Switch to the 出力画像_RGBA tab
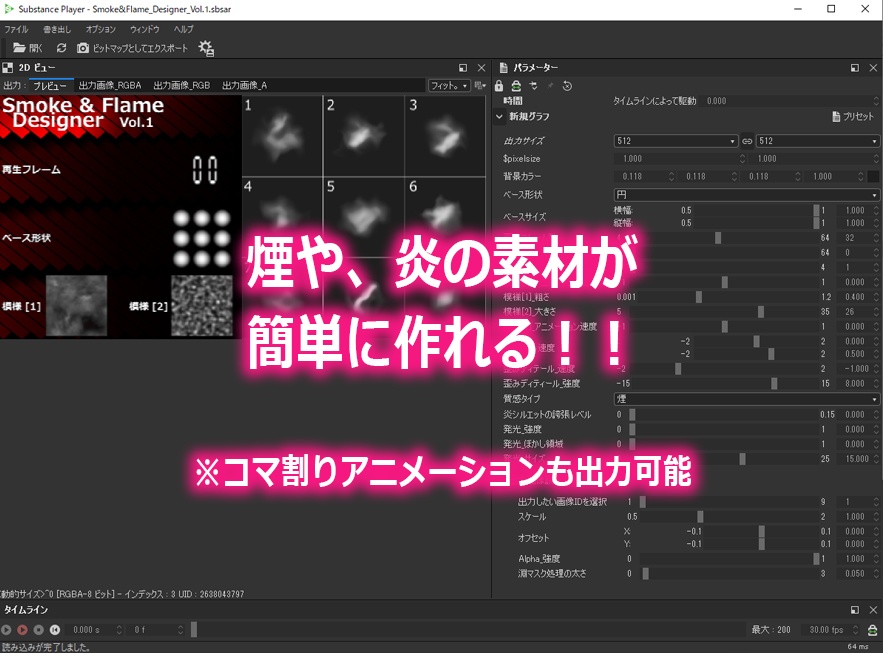This screenshot has width=883, height=653. click(110, 86)
